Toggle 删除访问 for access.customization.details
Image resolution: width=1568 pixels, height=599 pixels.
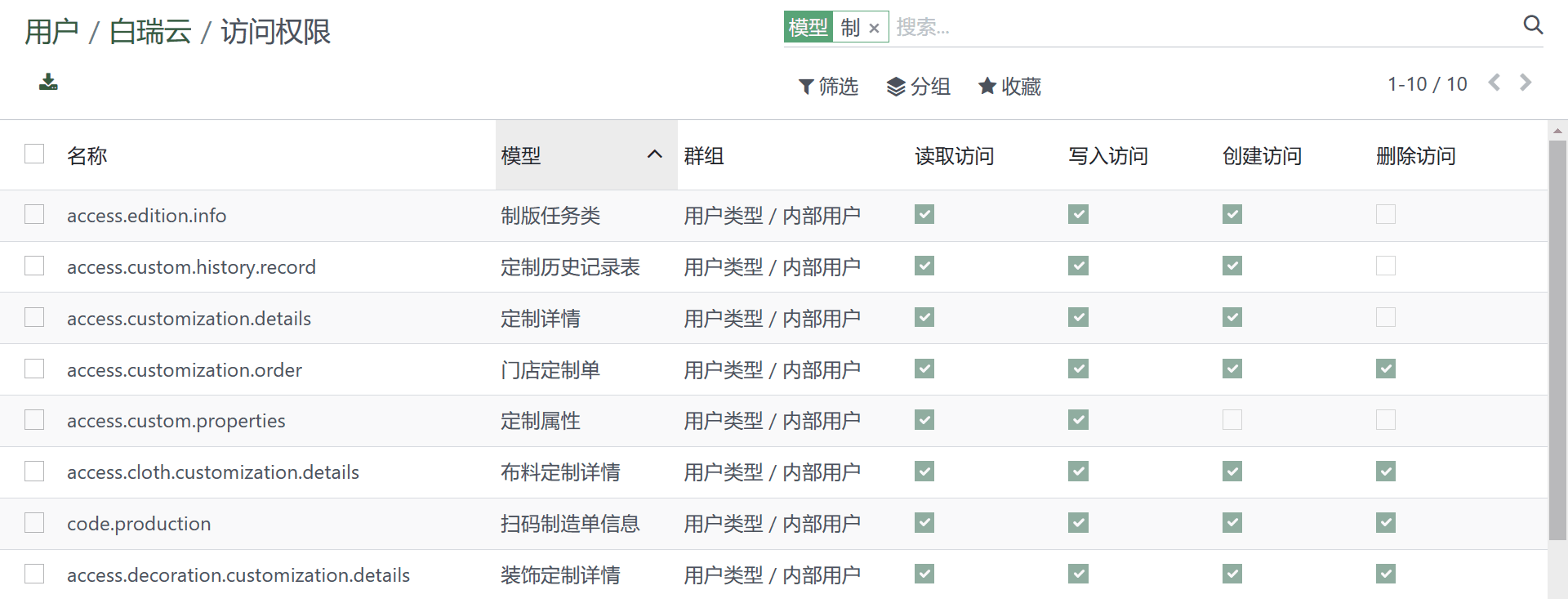tap(1386, 317)
